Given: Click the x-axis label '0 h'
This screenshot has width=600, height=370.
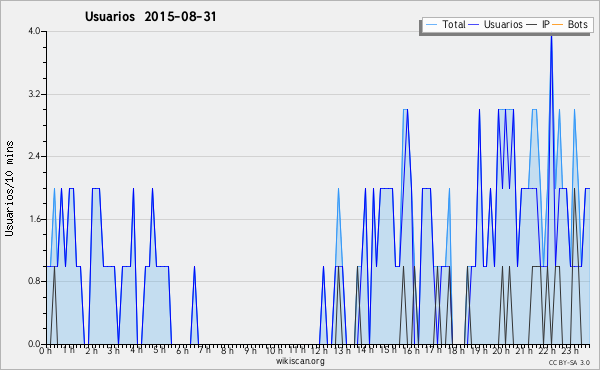Looking at the screenshot, I should [46, 350].
